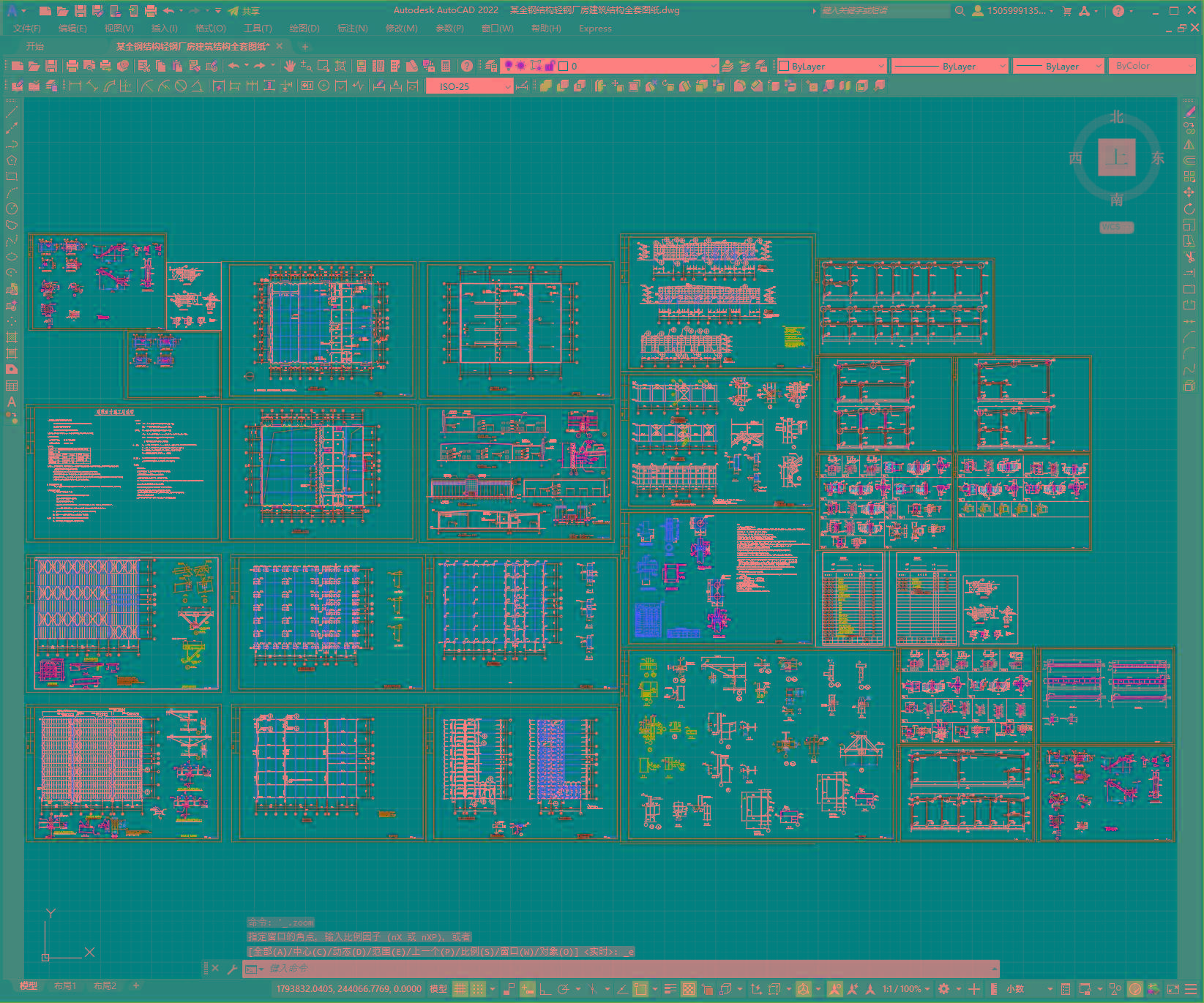Open the Layer Properties Manager icon
1204x1003 pixels.
(491, 66)
